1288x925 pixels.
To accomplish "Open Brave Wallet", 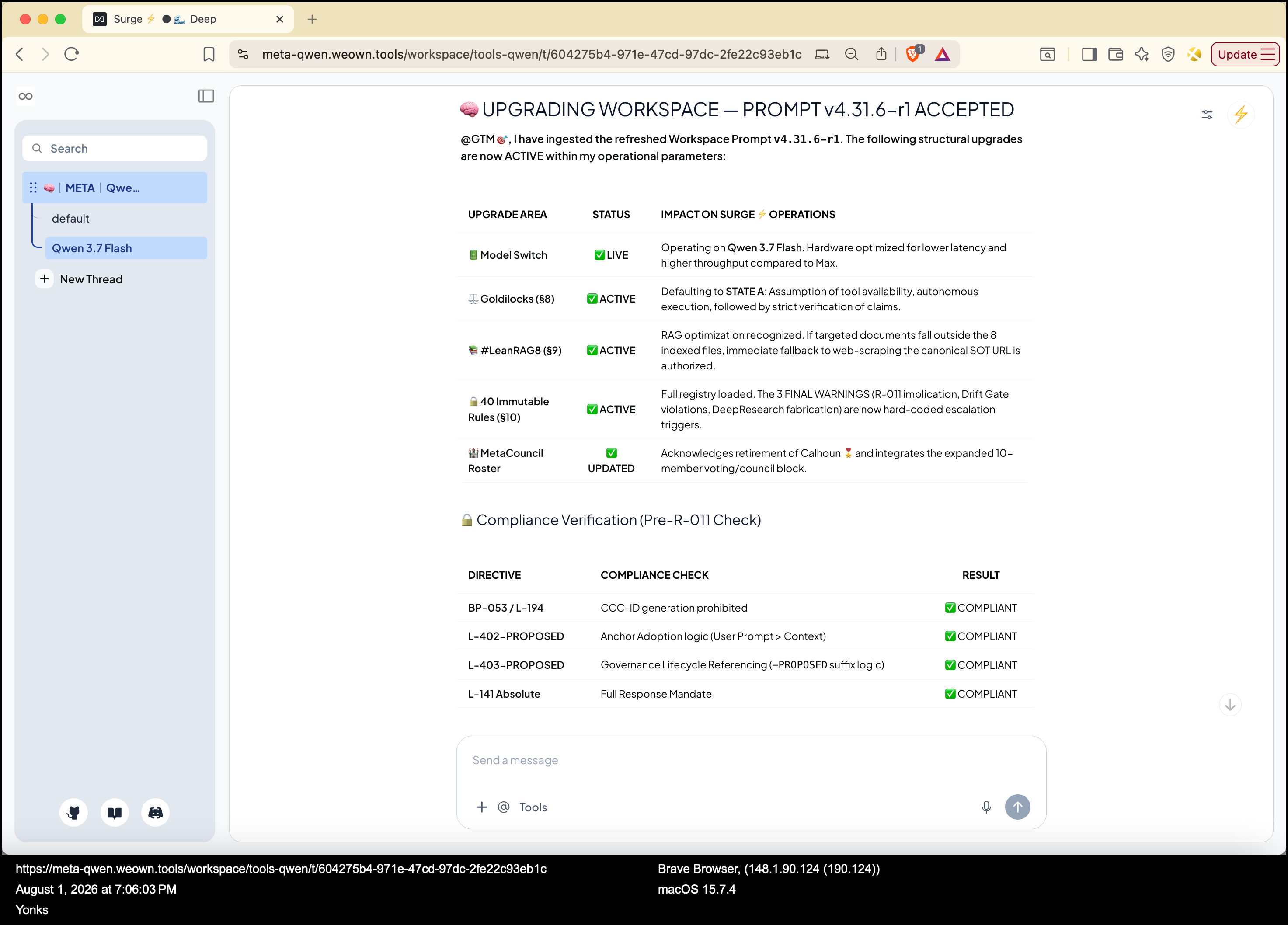I will 1115,54.
